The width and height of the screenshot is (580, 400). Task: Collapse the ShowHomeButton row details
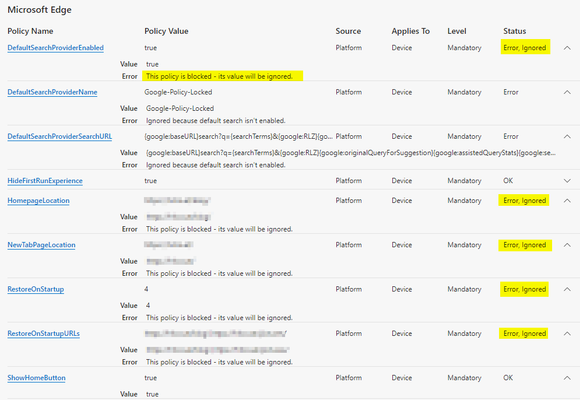coord(567,378)
